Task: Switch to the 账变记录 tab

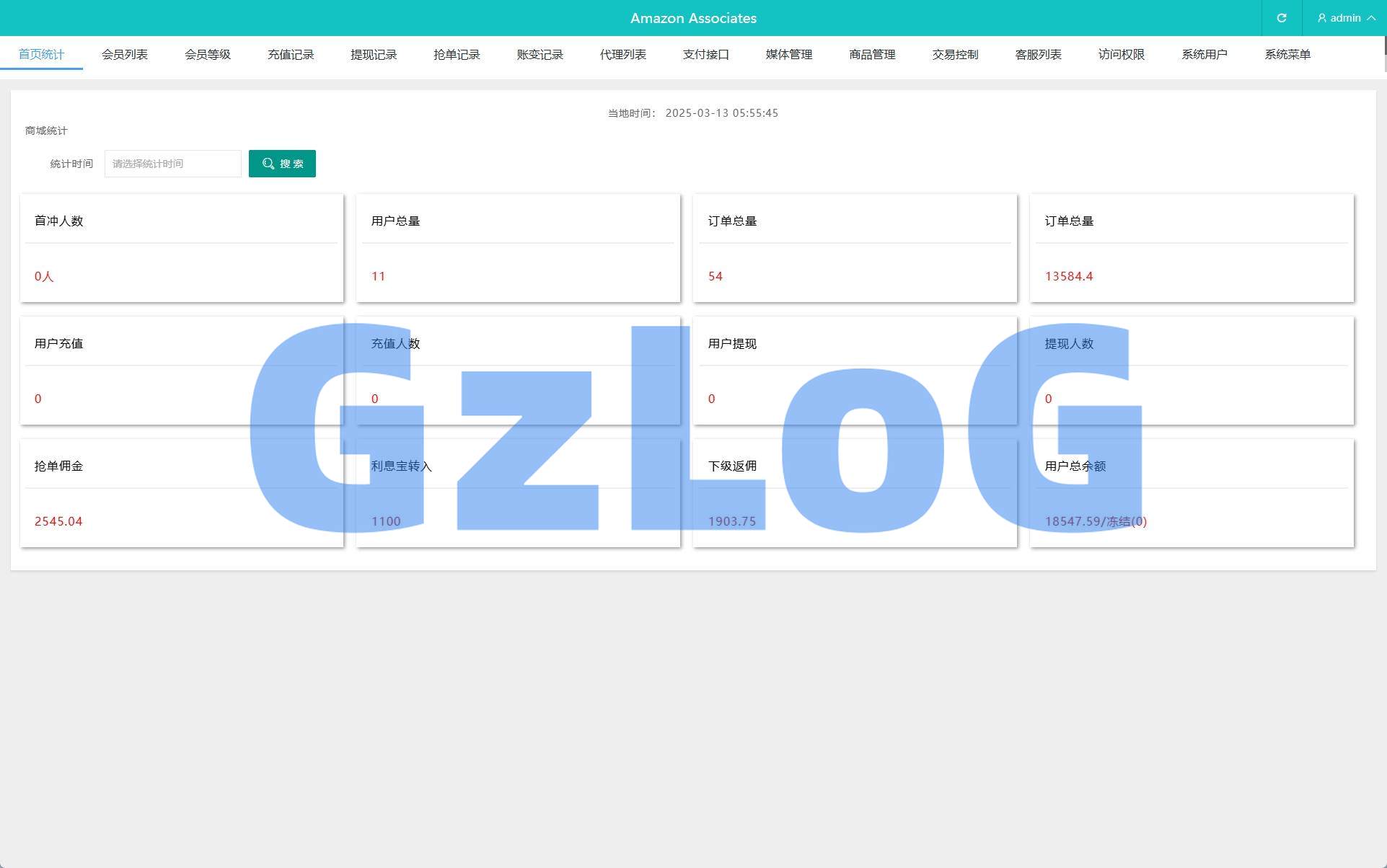Action: tap(540, 54)
